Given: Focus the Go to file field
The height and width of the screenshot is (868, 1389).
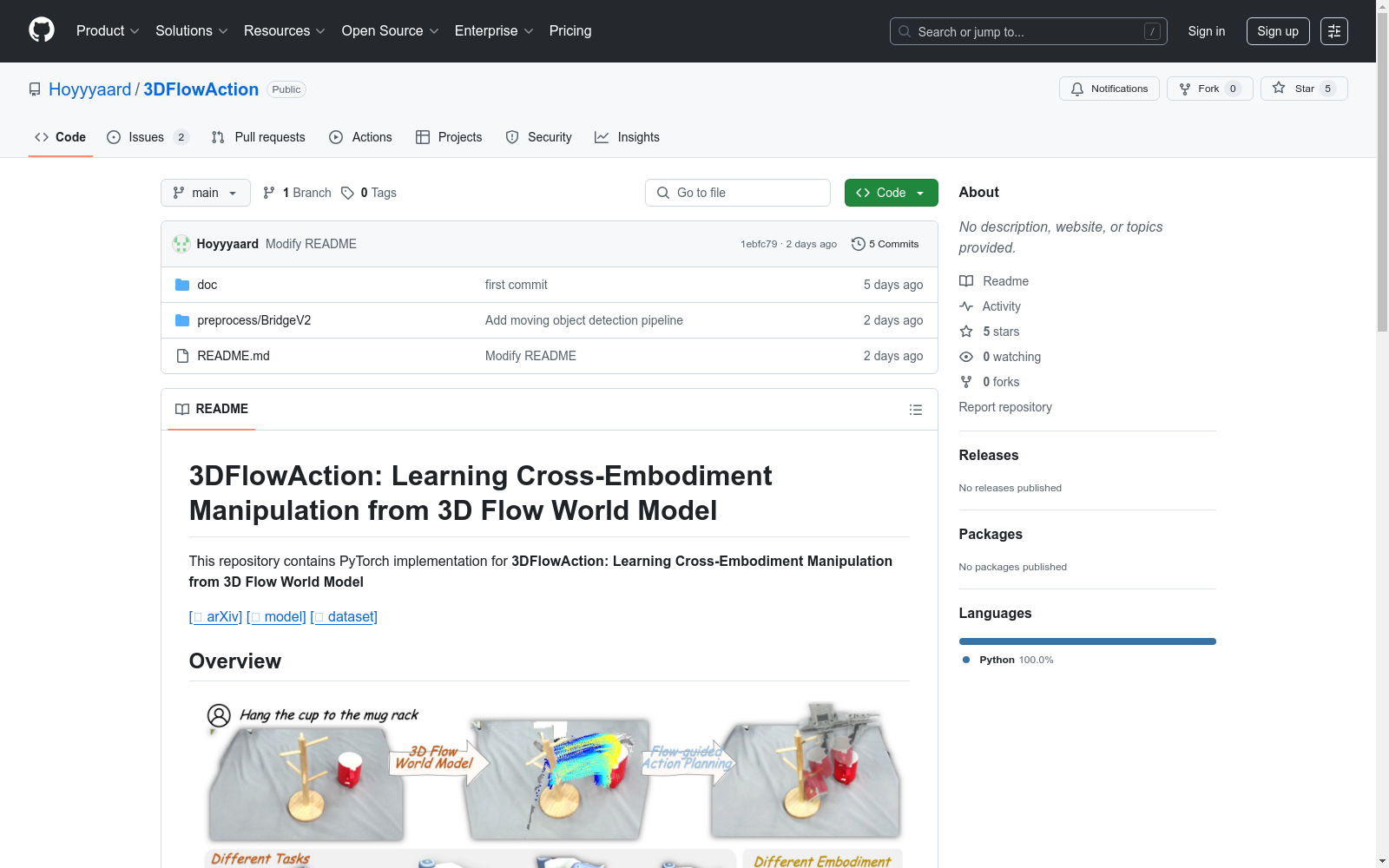Looking at the screenshot, I should point(738,193).
